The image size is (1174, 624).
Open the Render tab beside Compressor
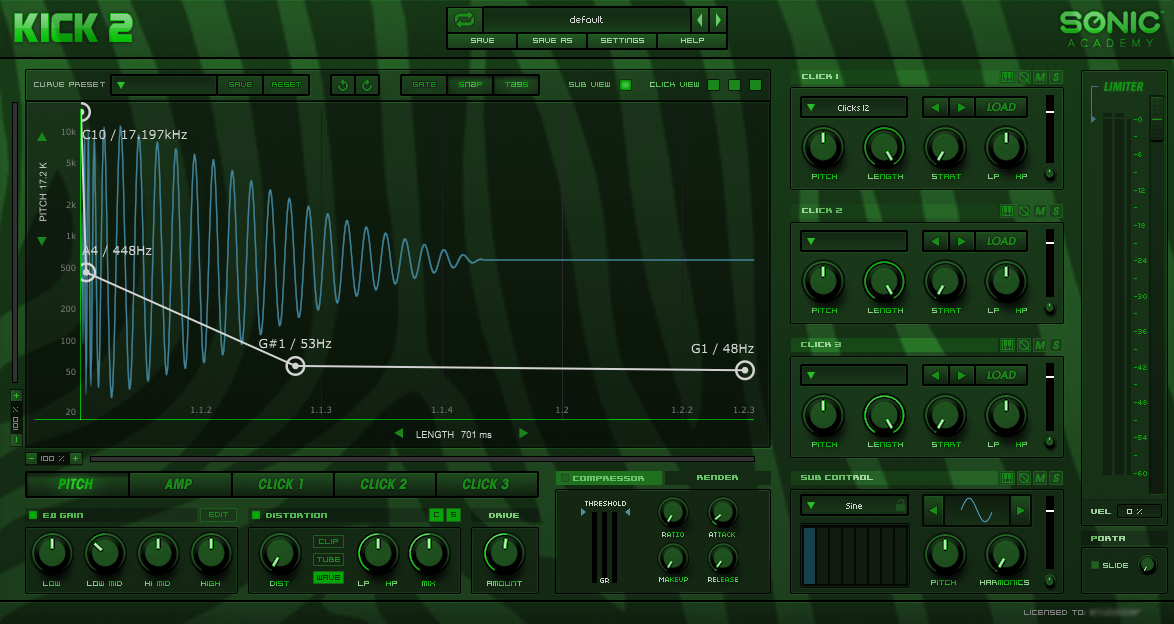[717, 478]
